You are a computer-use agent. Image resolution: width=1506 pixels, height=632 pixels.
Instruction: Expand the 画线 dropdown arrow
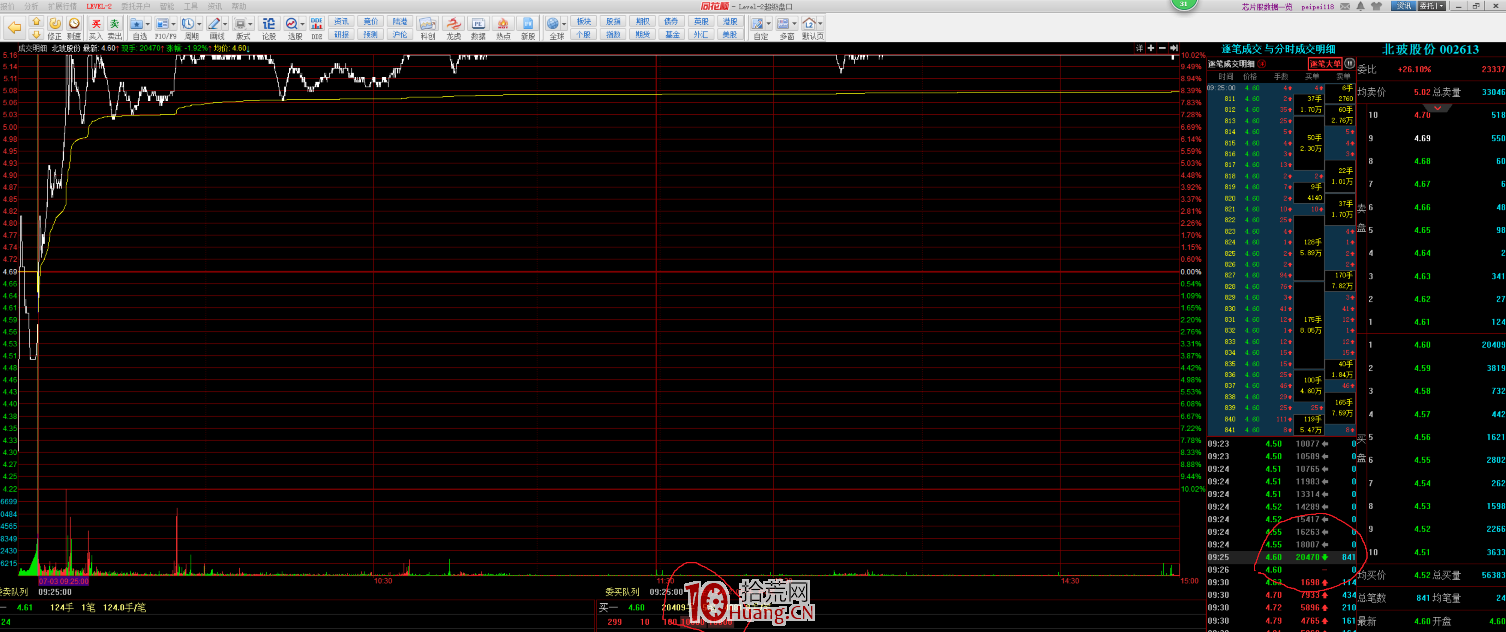click(225, 24)
